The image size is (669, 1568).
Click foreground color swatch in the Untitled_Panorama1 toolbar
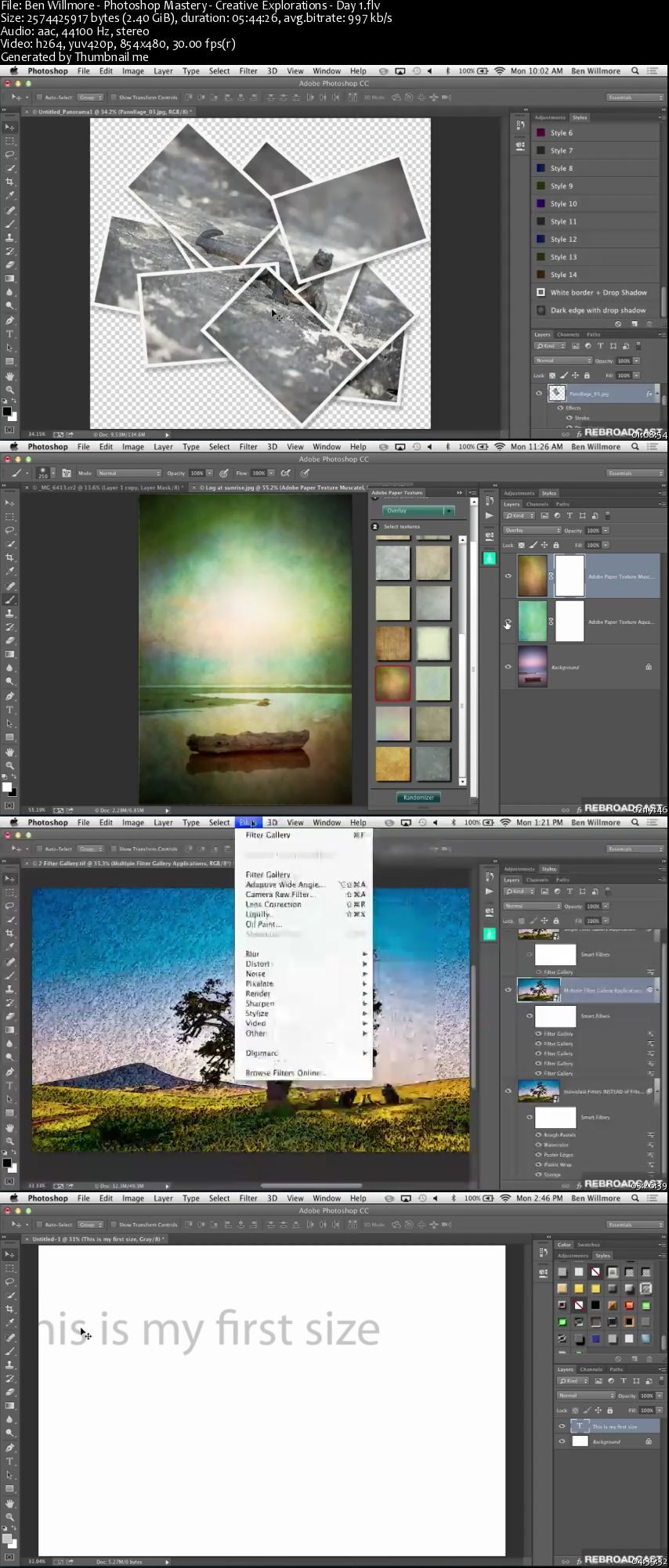tap(6, 410)
